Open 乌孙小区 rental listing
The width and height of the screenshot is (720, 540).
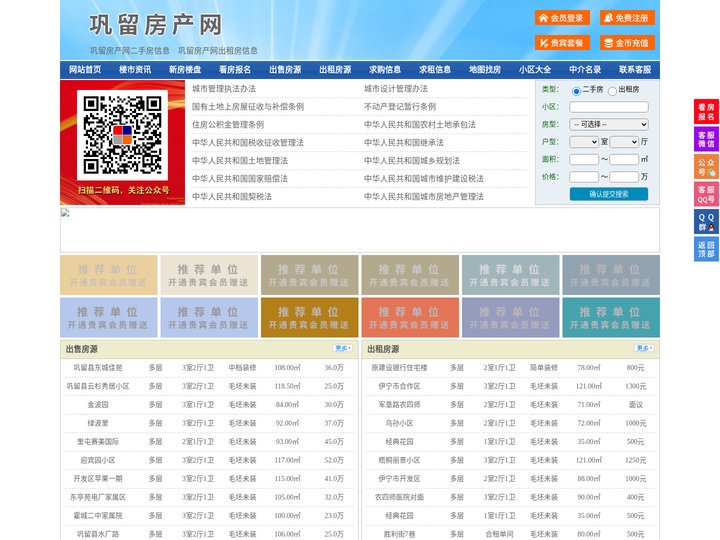[399, 423]
